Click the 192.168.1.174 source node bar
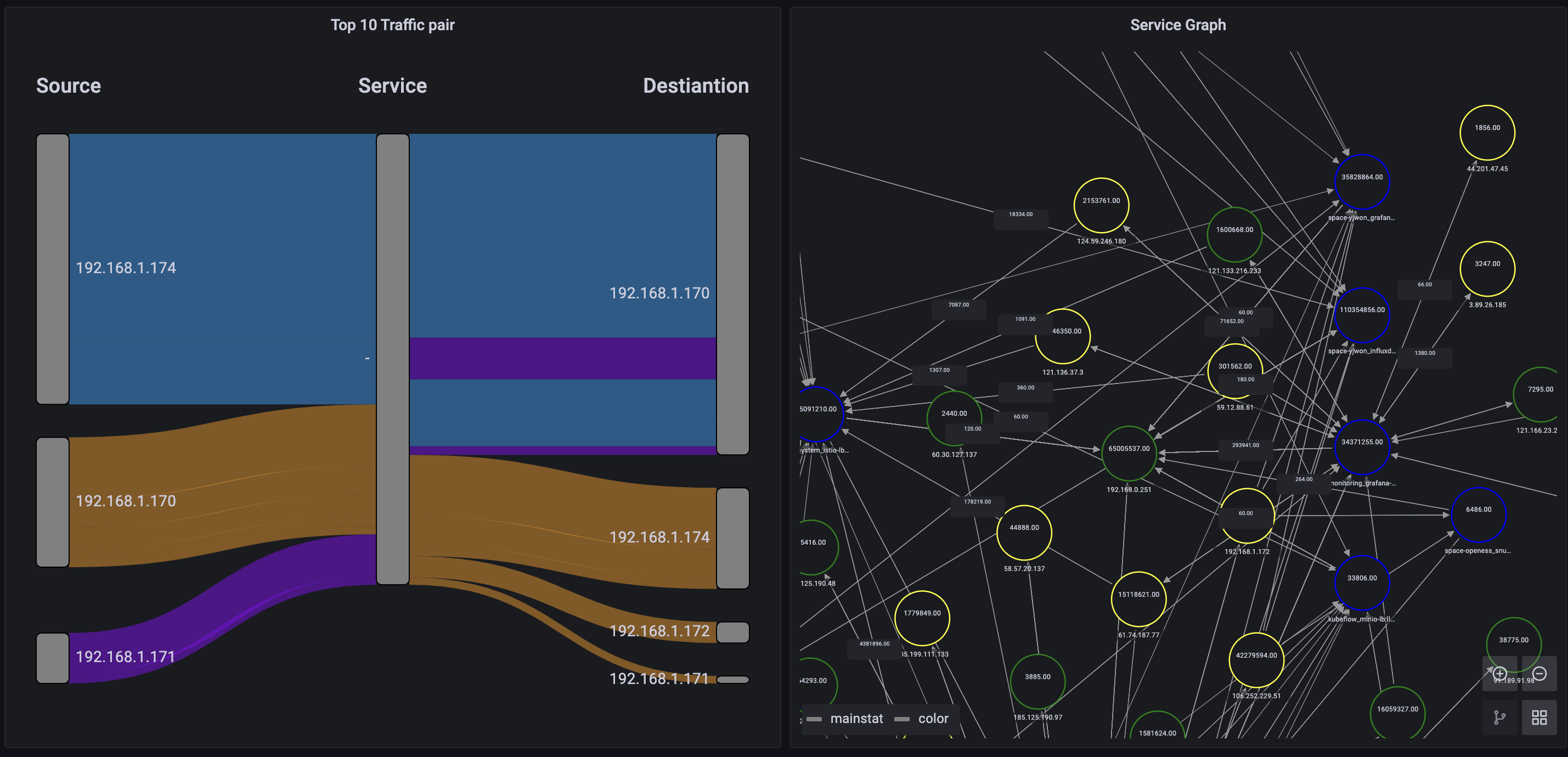This screenshot has height=757, width=1568. tap(52, 269)
